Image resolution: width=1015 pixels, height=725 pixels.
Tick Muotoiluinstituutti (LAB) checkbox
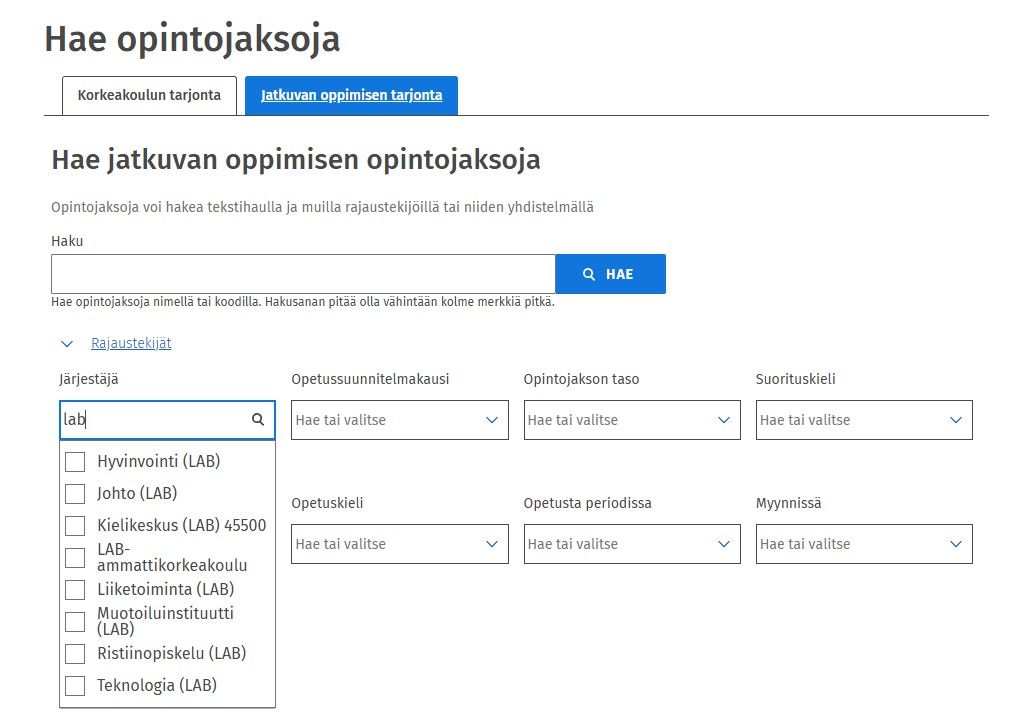75,621
